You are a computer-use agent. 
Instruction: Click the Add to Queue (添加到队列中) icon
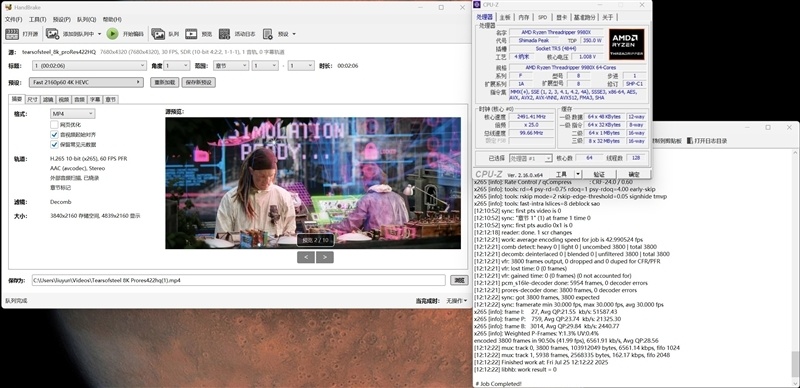click(x=52, y=34)
